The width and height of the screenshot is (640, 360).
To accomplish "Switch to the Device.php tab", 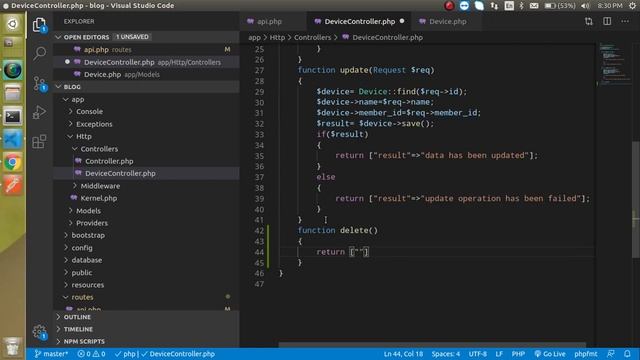I will (447, 21).
